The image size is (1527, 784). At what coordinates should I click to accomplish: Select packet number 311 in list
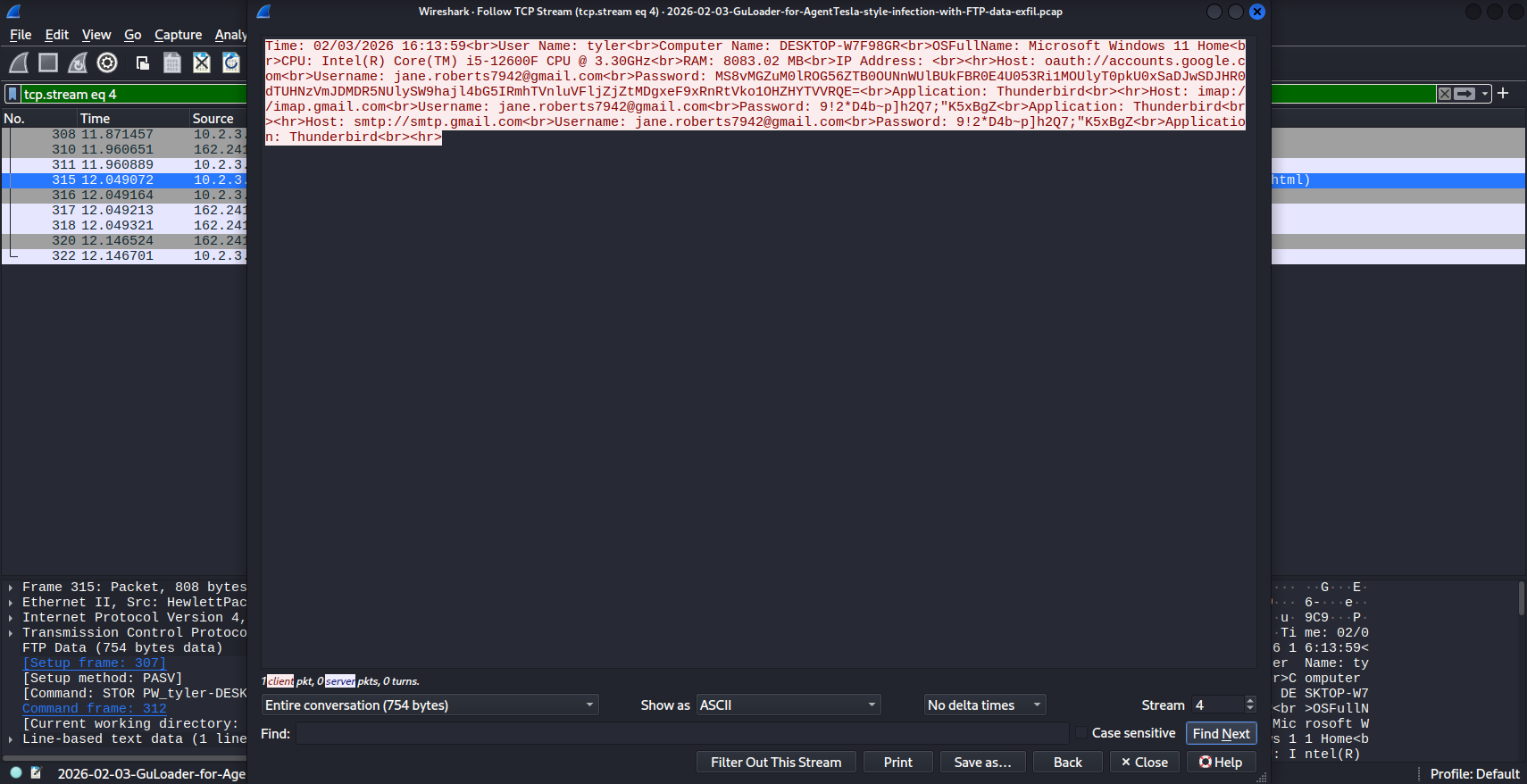[124, 165]
